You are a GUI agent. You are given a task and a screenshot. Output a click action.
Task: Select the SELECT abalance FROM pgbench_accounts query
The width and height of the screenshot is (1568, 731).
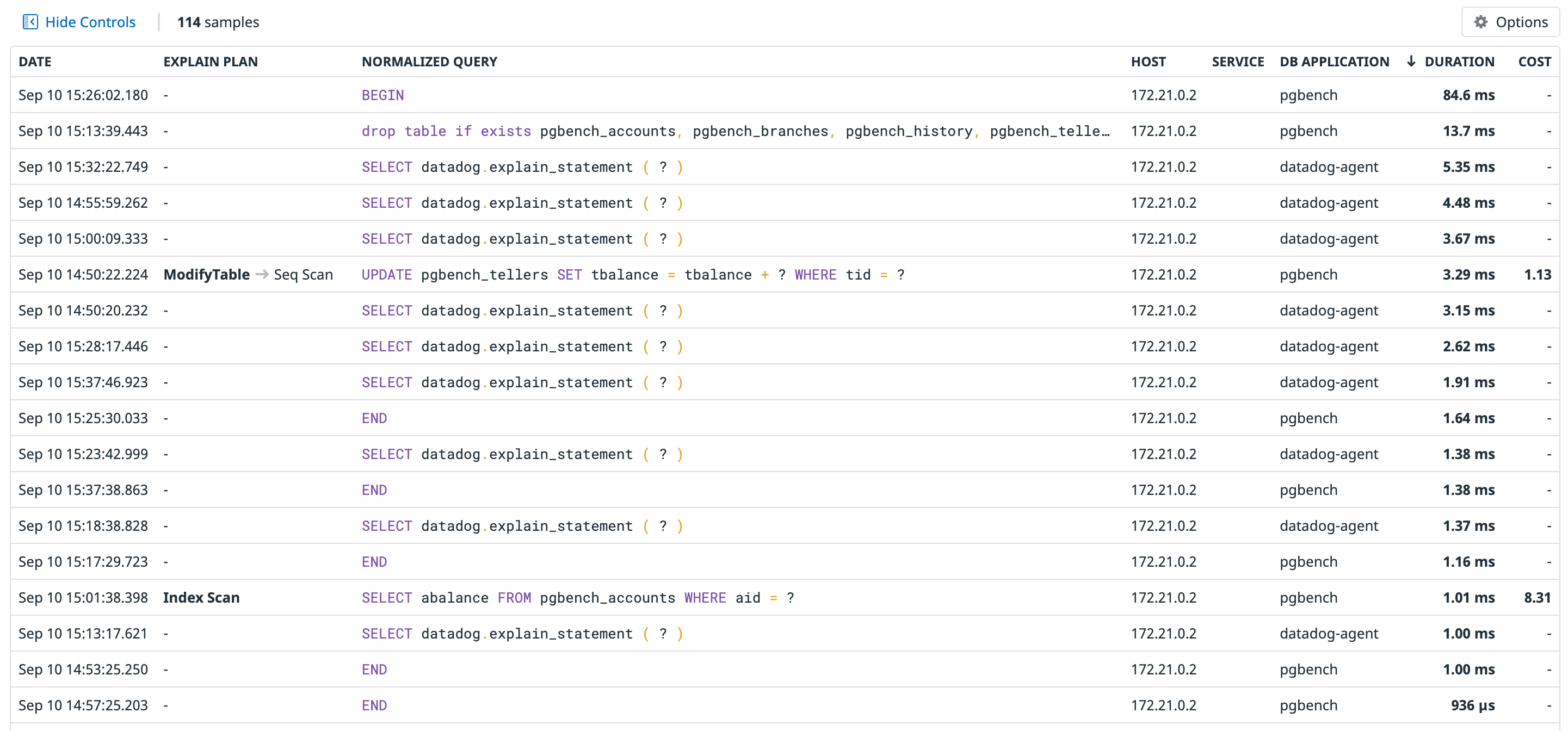[x=577, y=598]
